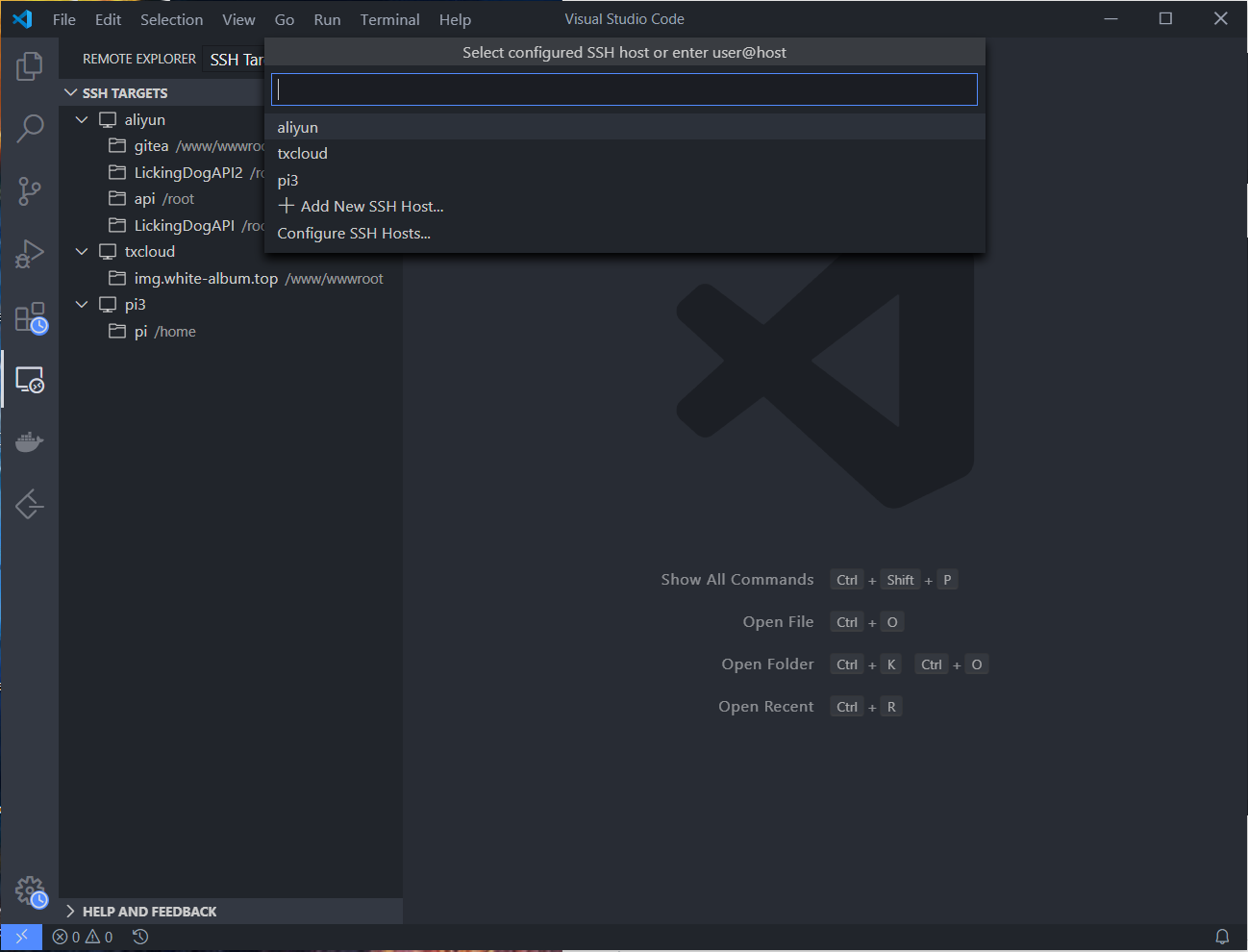Open the Explorer view in activity bar

pos(30,66)
